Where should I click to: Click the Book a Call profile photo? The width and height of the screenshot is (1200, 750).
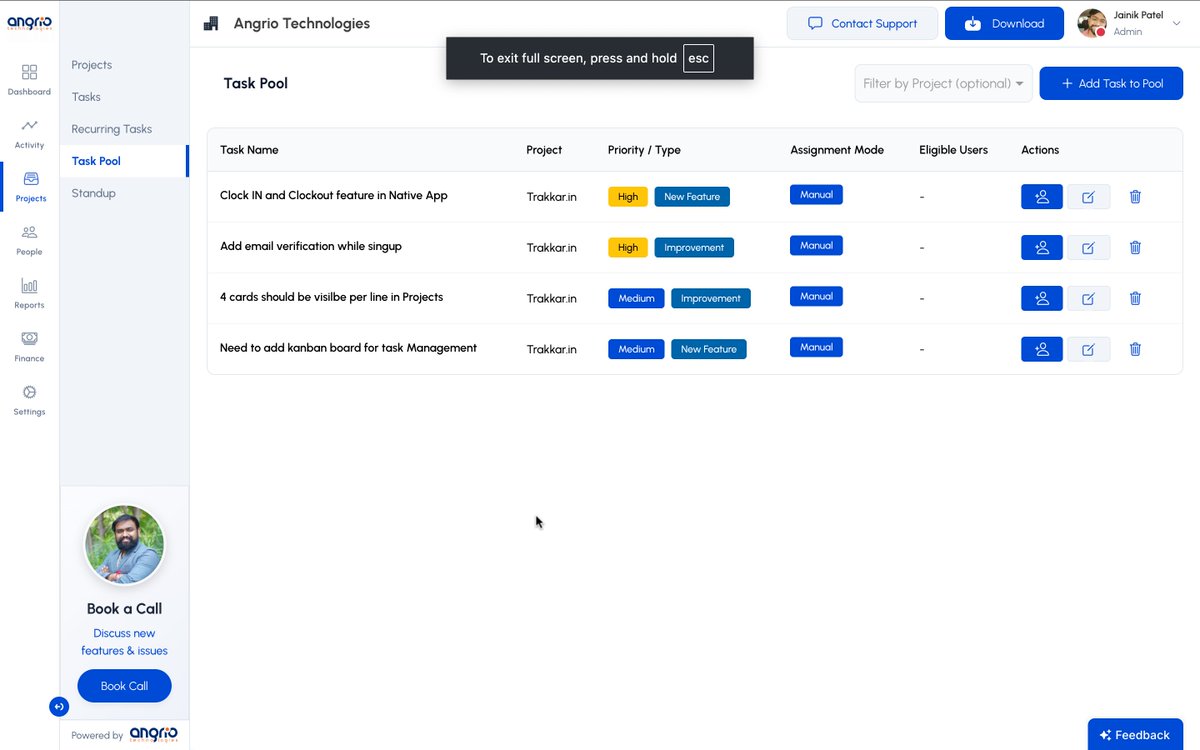(x=124, y=544)
